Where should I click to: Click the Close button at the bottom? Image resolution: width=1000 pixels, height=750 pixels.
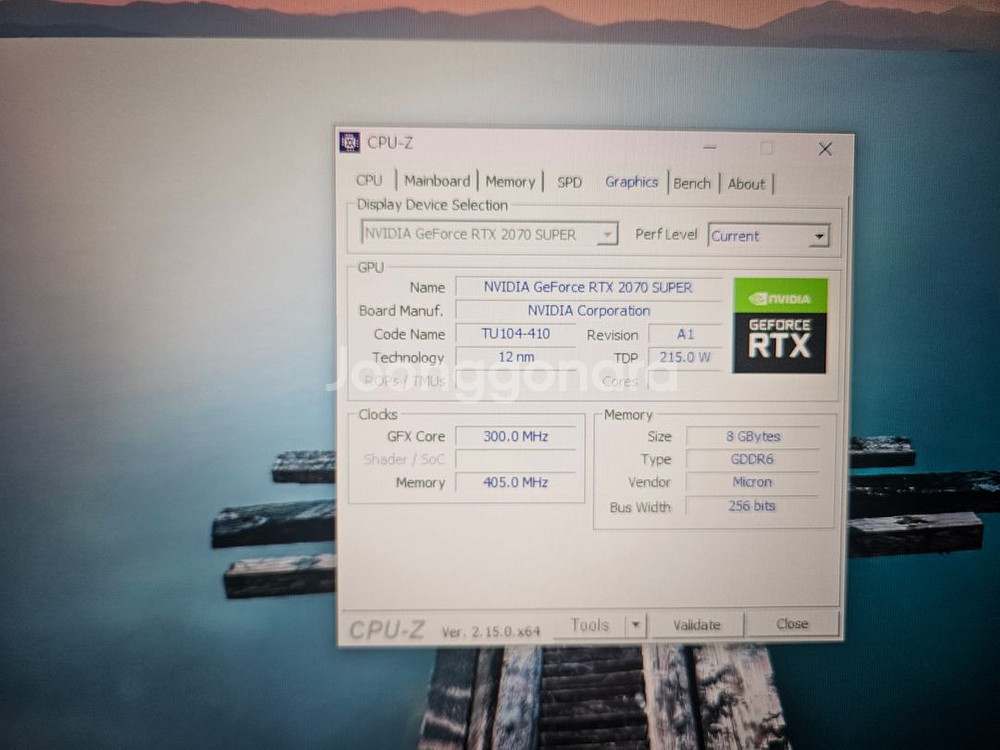click(792, 624)
